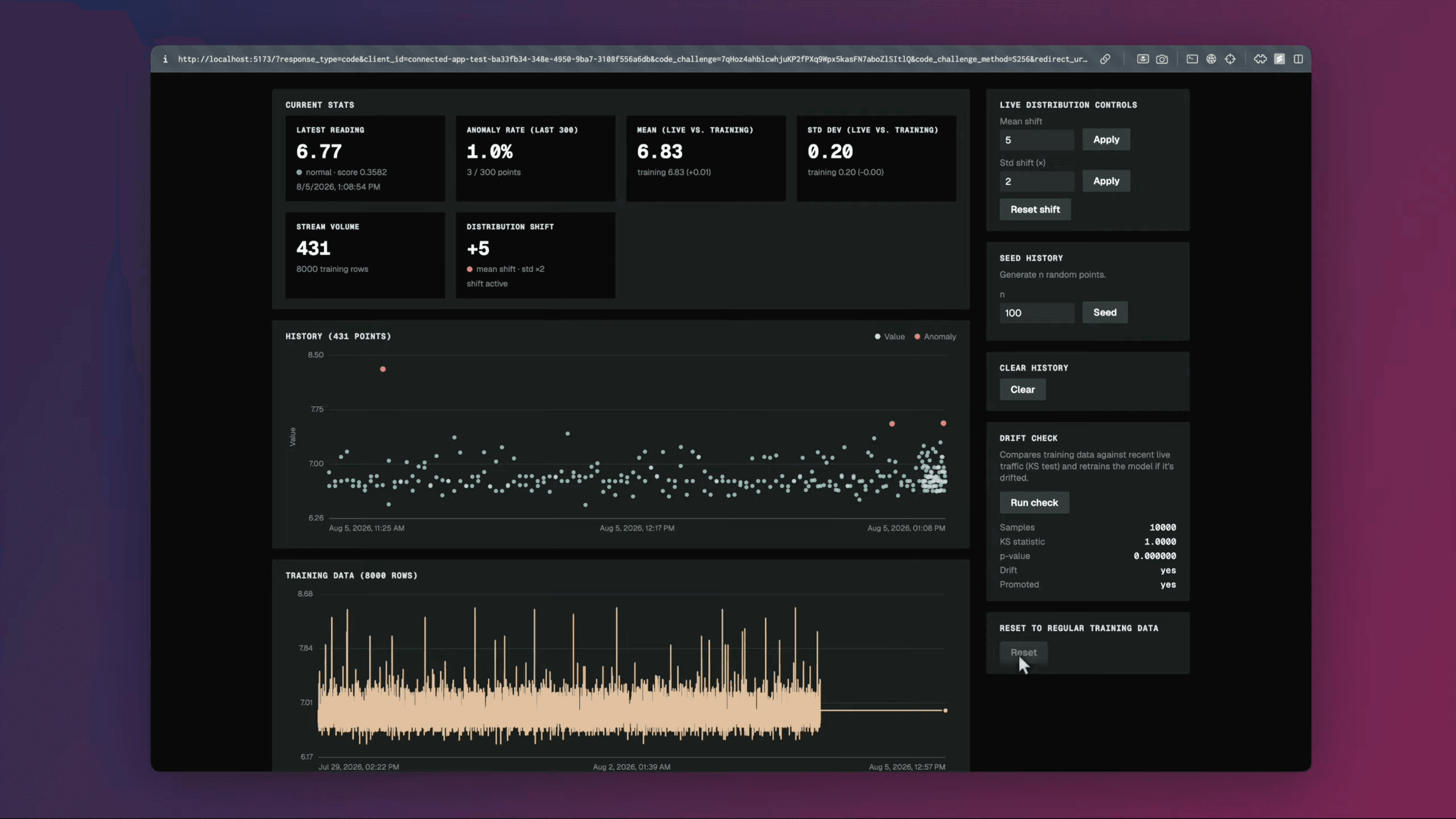Click the Anomaly Rate value 1.0%
This screenshot has height=819, width=1456.
click(490, 152)
